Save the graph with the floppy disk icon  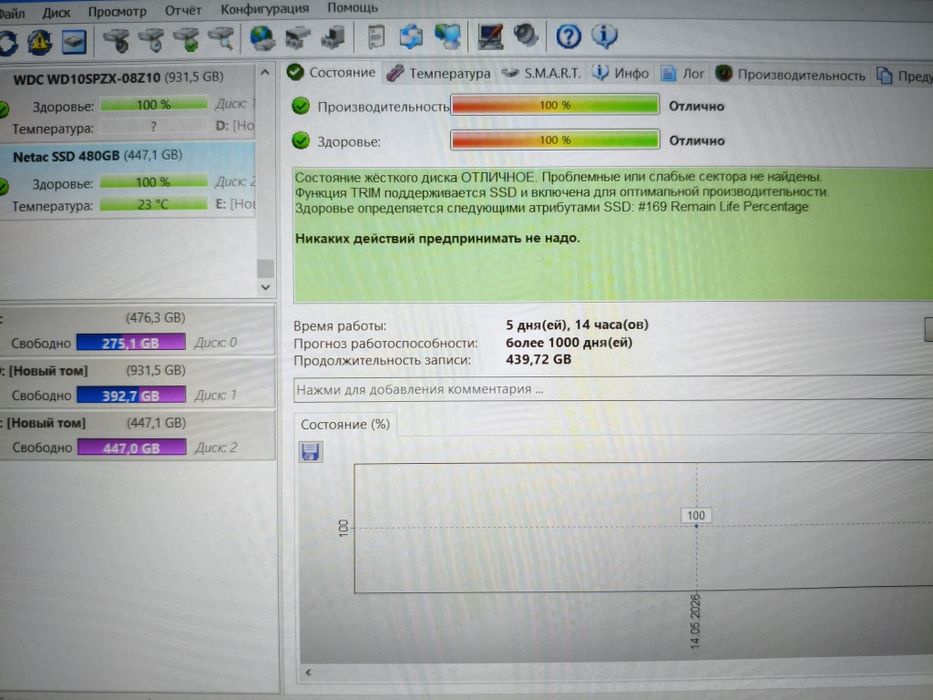point(310,452)
